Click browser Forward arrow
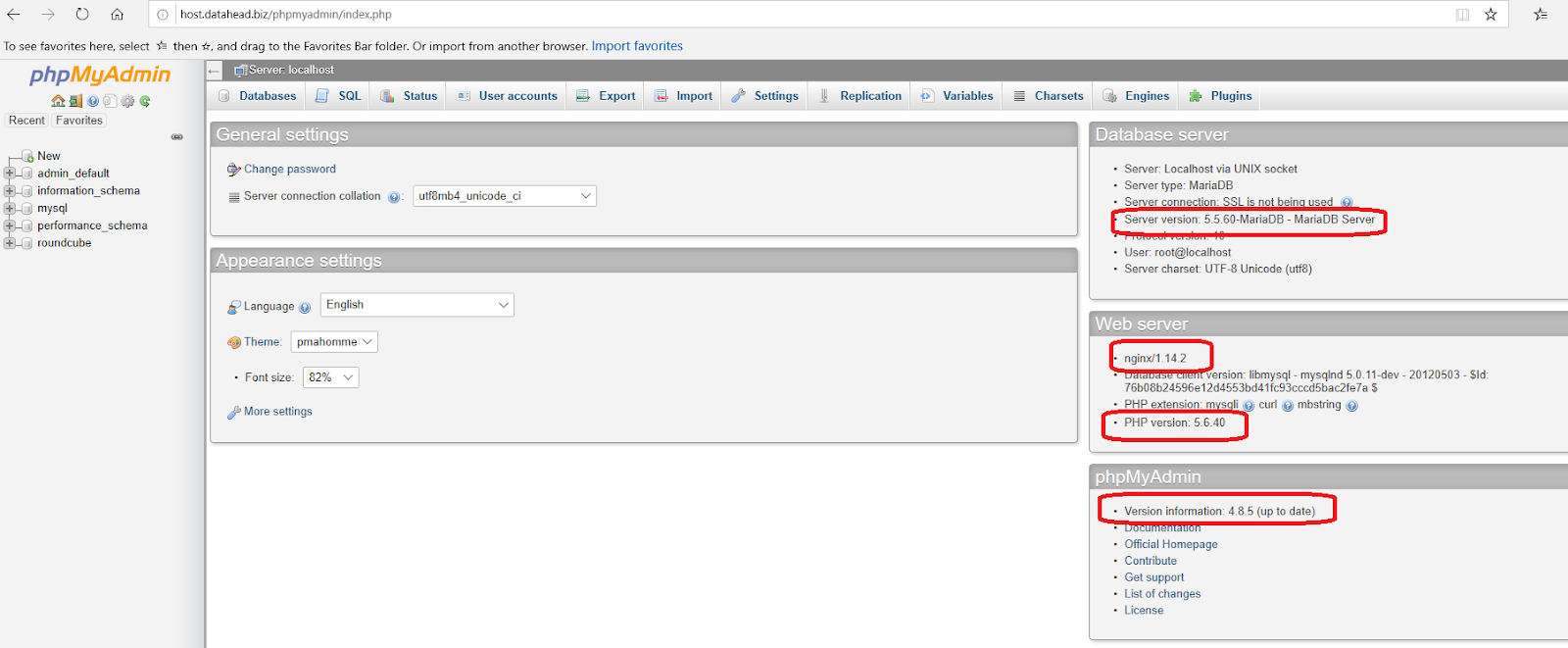 click(48, 15)
